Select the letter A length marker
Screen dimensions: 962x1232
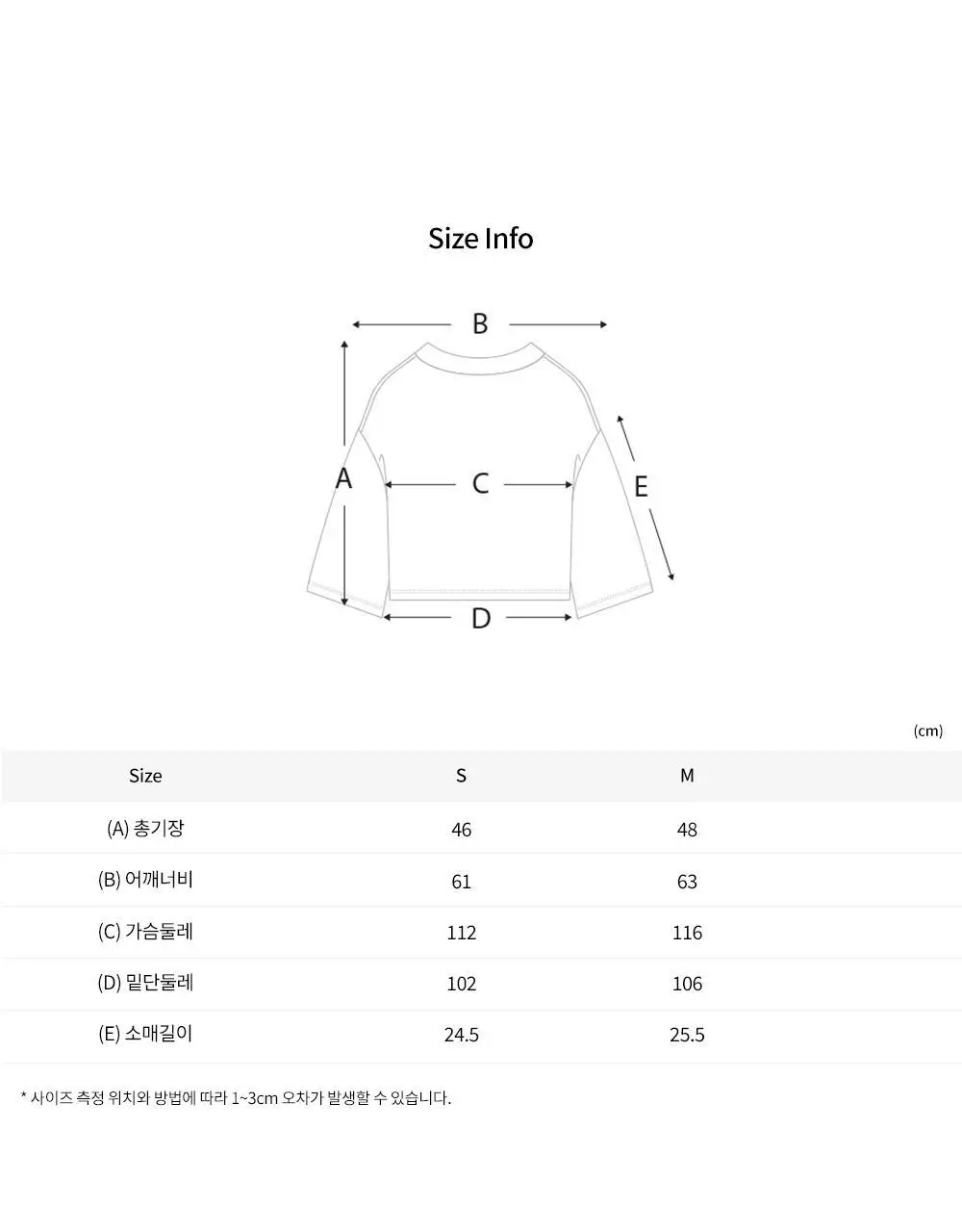click(343, 477)
